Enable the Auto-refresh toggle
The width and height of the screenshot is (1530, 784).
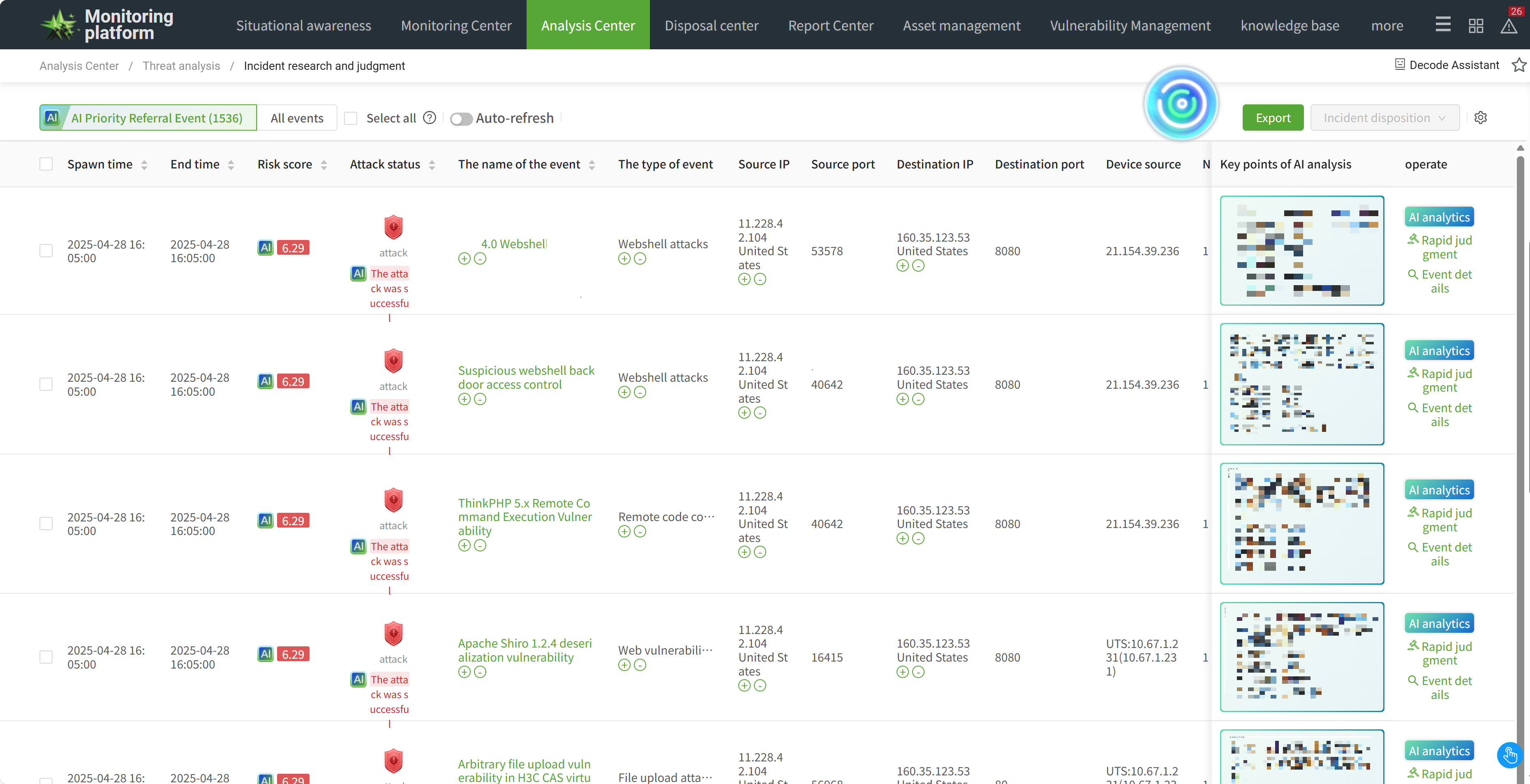tap(461, 119)
